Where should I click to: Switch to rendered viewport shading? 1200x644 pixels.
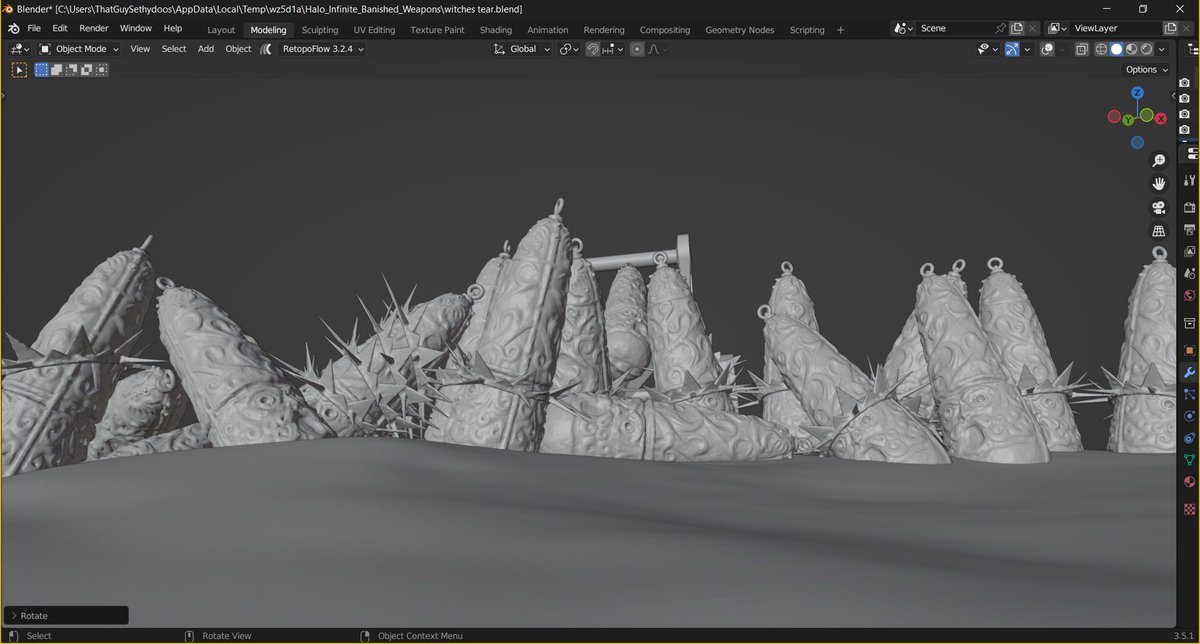click(x=1146, y=49)
